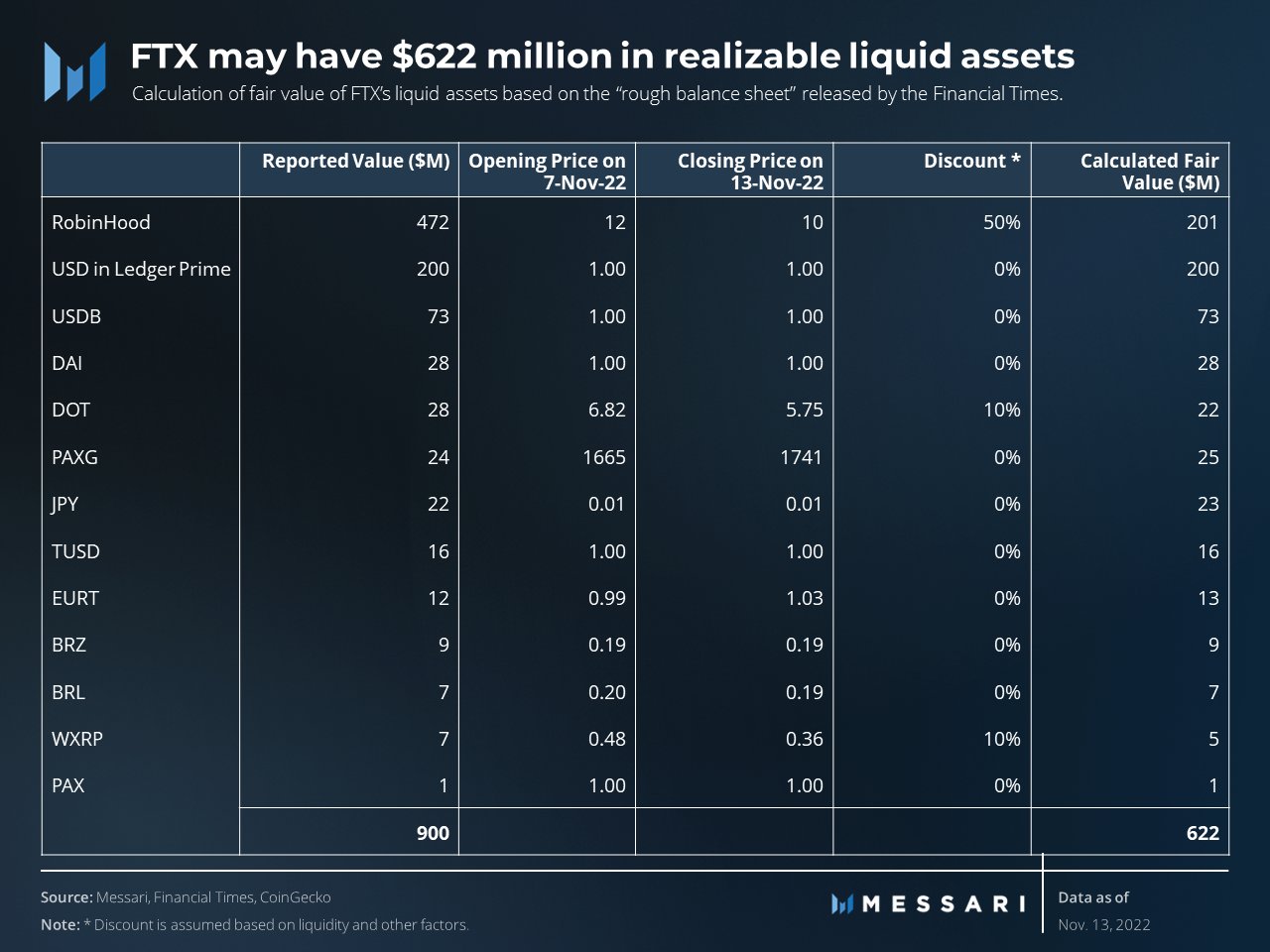Select the RobinHood row label

tap(101, 222)
